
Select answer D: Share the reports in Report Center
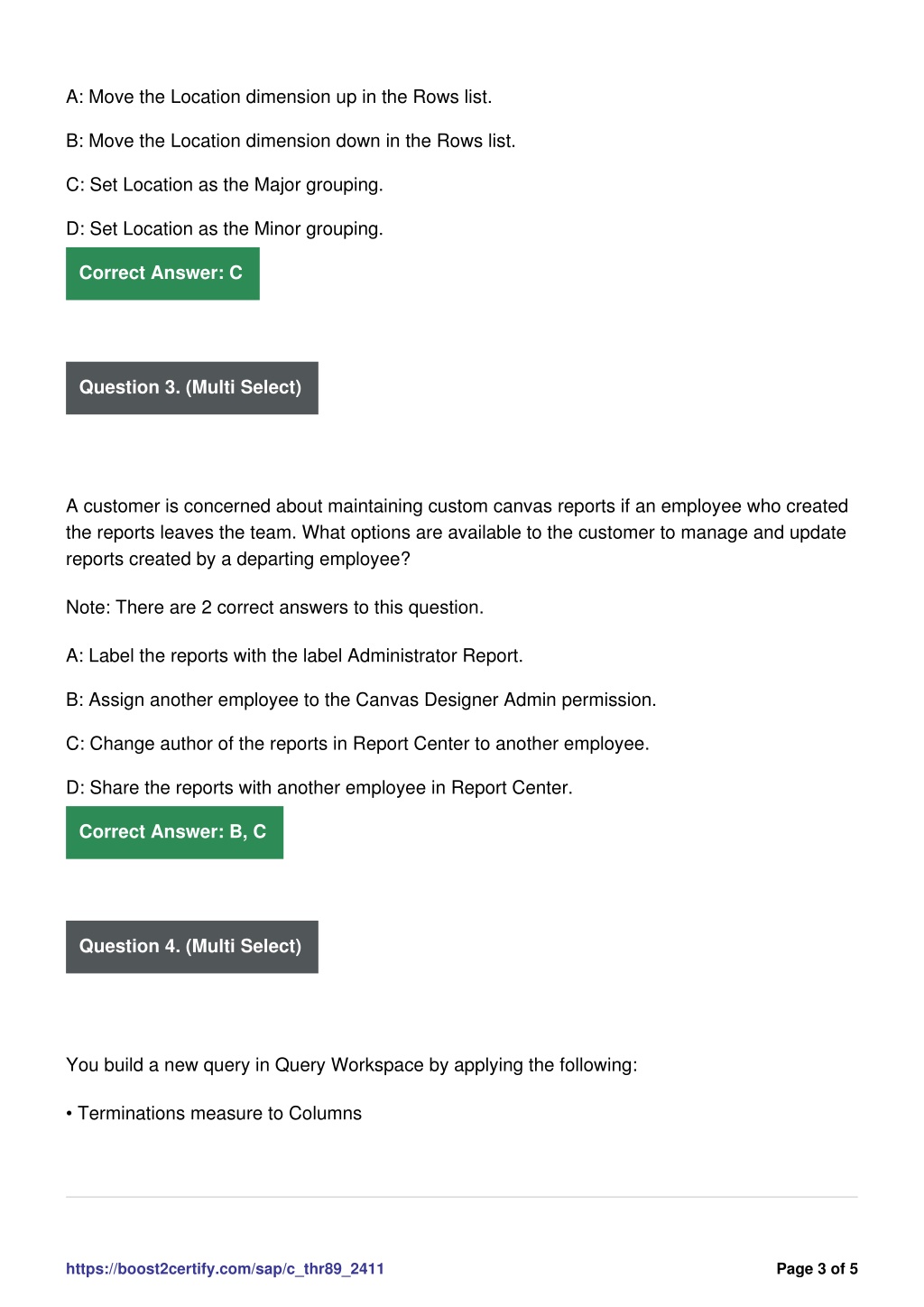coord(319,788)
